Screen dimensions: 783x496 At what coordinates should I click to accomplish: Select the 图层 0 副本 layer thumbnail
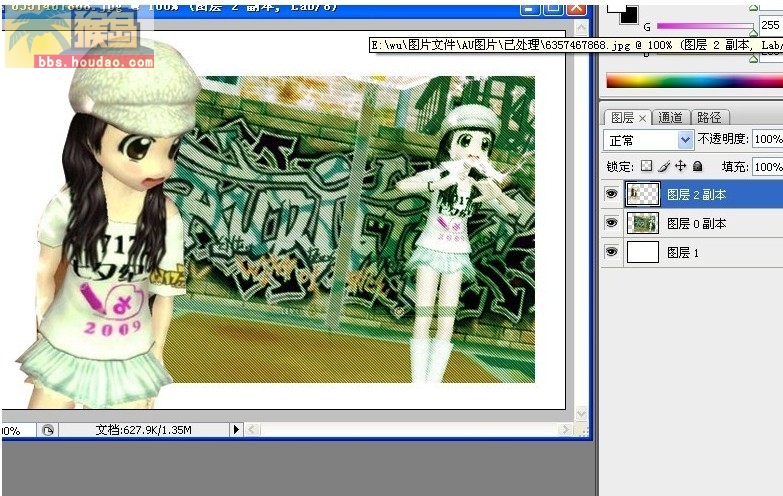(642, 223)
